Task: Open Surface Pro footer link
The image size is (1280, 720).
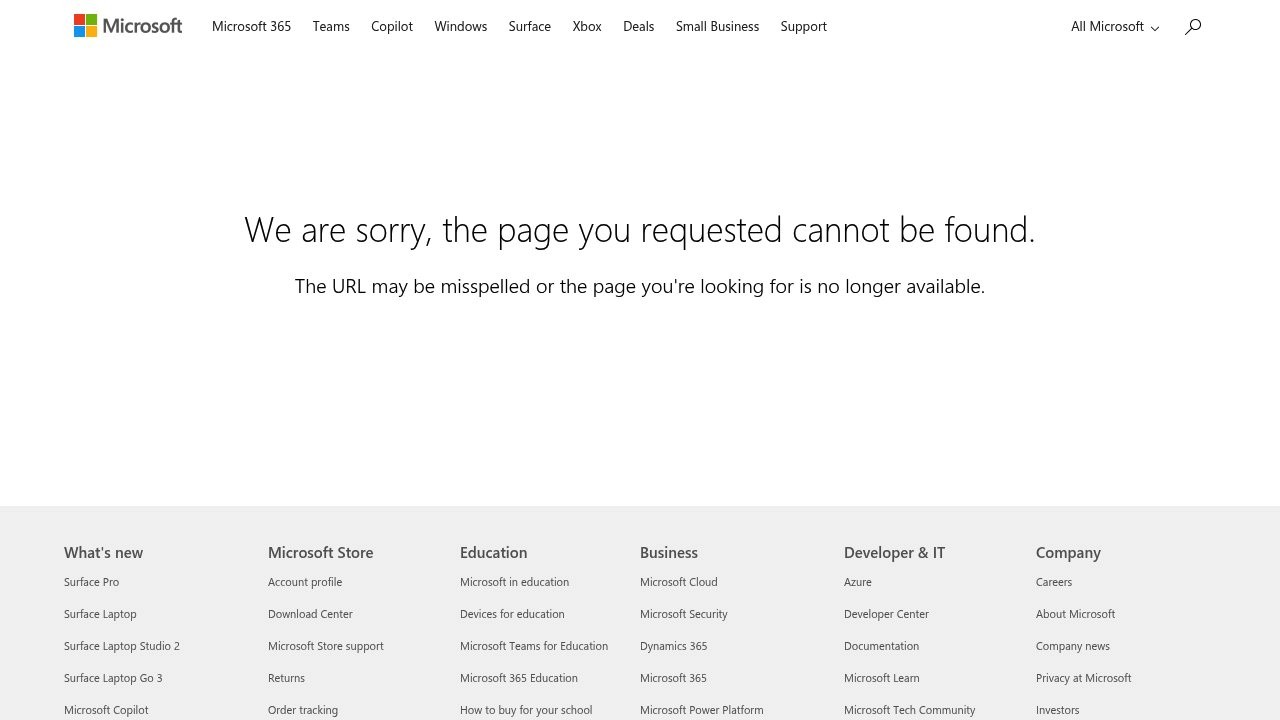Action: (x=91, y=582)
